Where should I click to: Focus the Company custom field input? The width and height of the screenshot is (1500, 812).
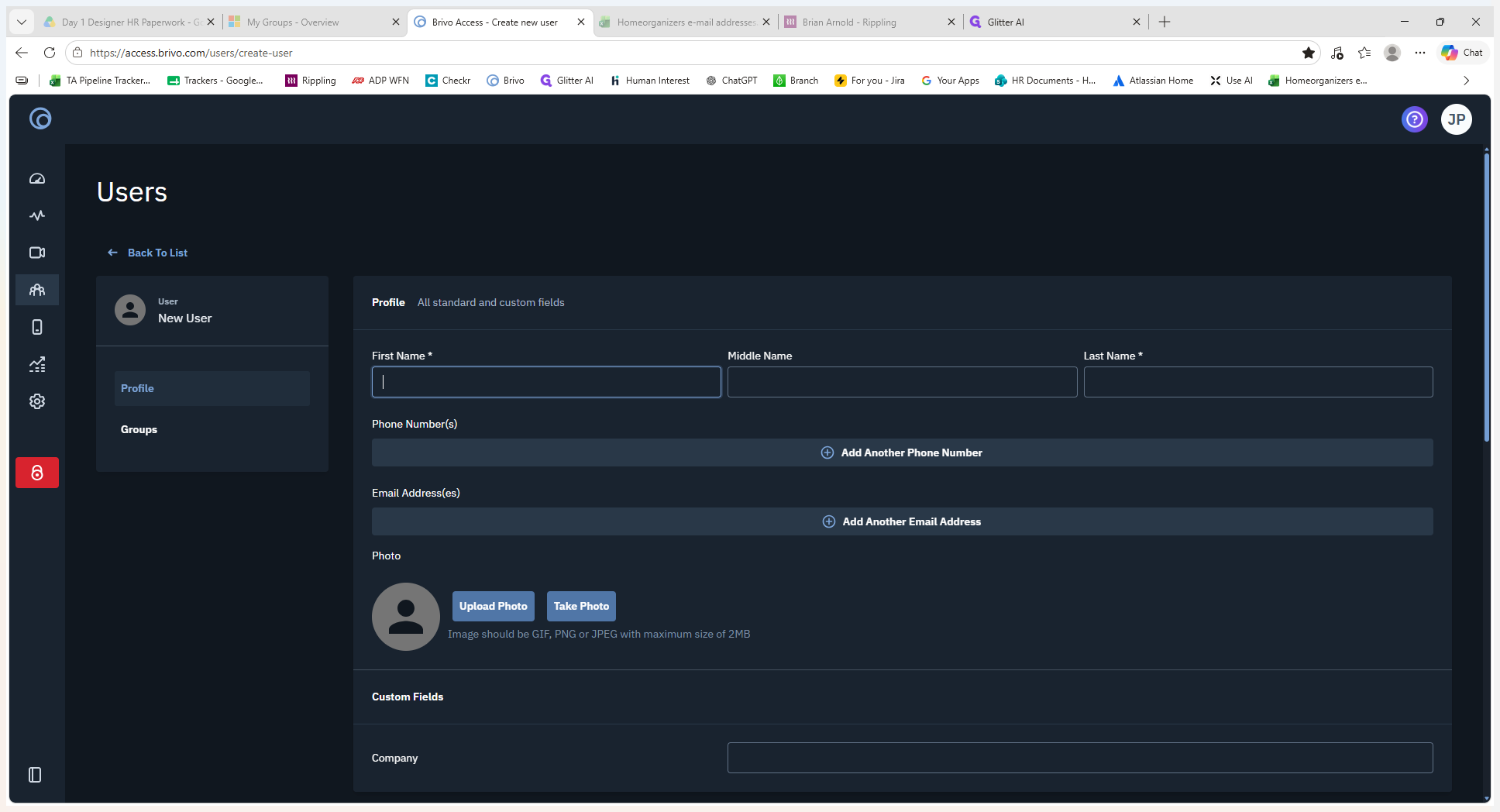coord(1080,758)
